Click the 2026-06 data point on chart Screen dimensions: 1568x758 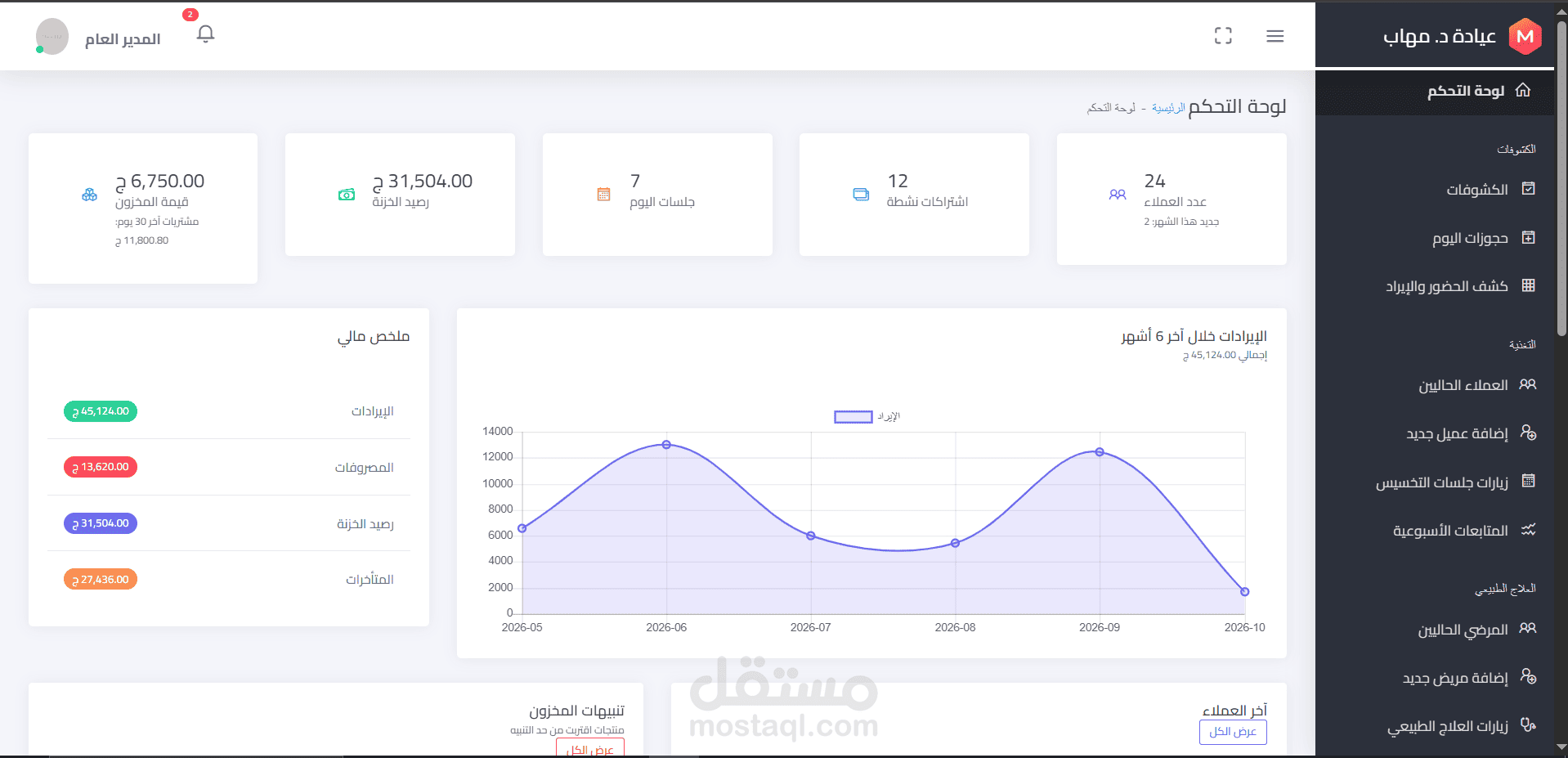tap(666, 445)
